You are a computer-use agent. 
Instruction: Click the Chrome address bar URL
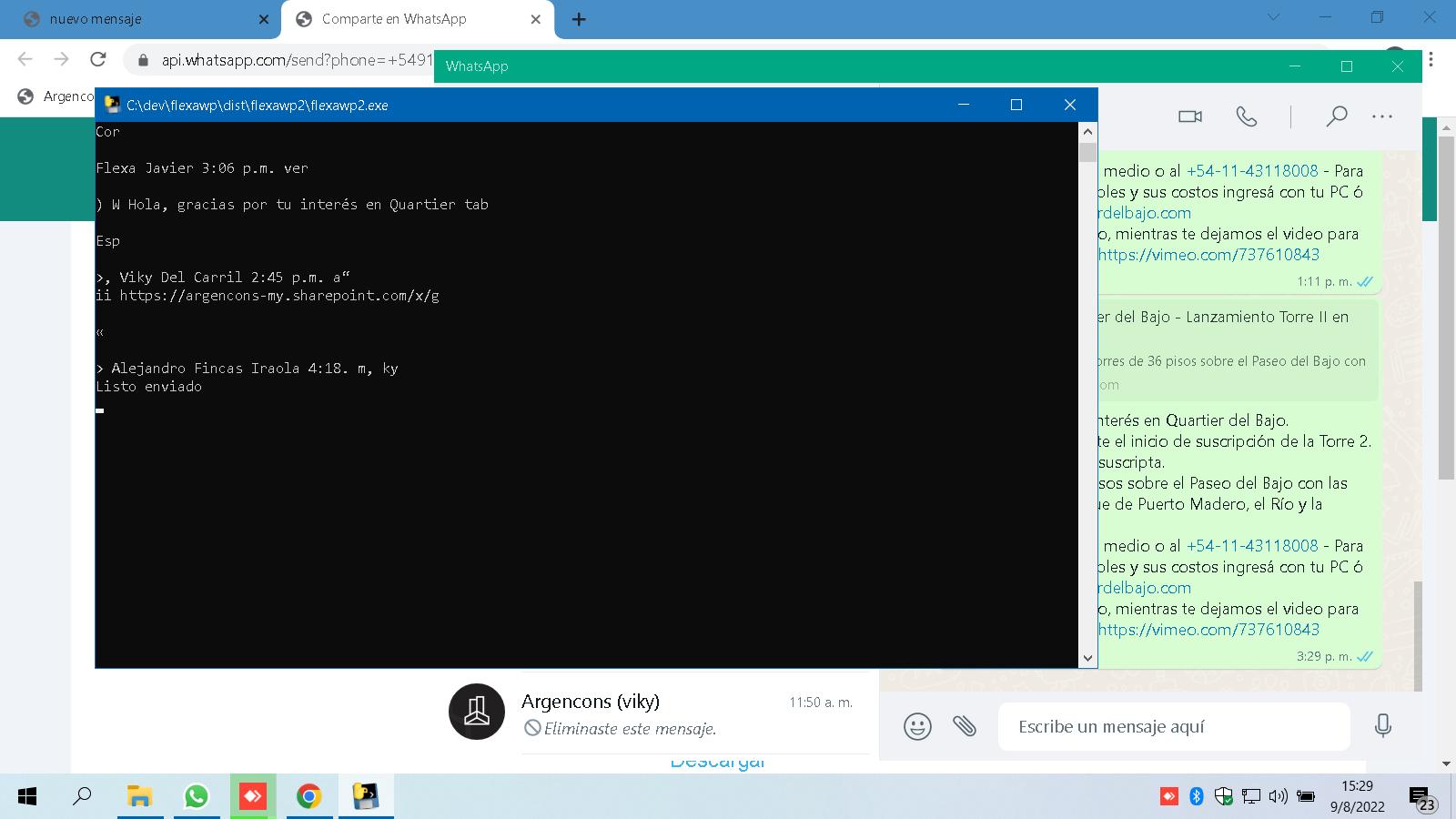click(297, 60)
